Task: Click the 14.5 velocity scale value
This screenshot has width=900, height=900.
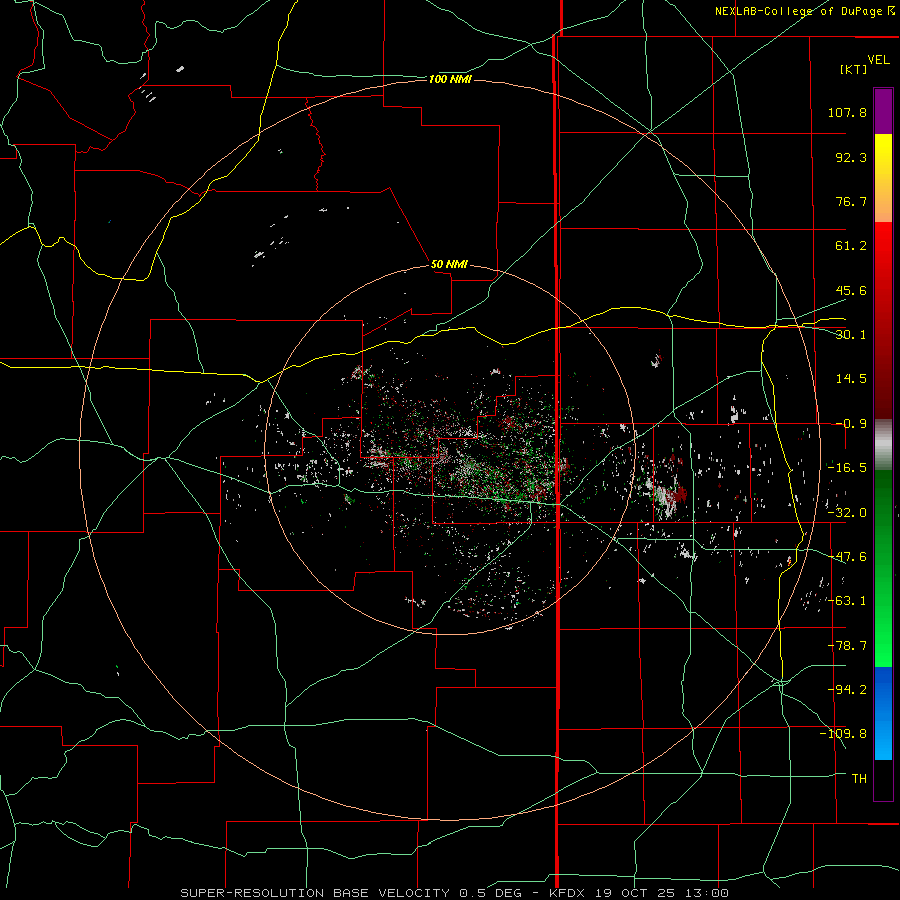Action: coord(851,379)
